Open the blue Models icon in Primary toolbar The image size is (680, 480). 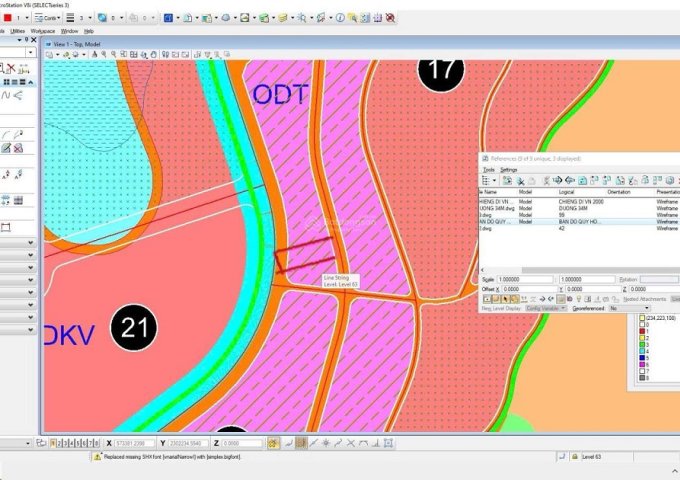point(168,18)
